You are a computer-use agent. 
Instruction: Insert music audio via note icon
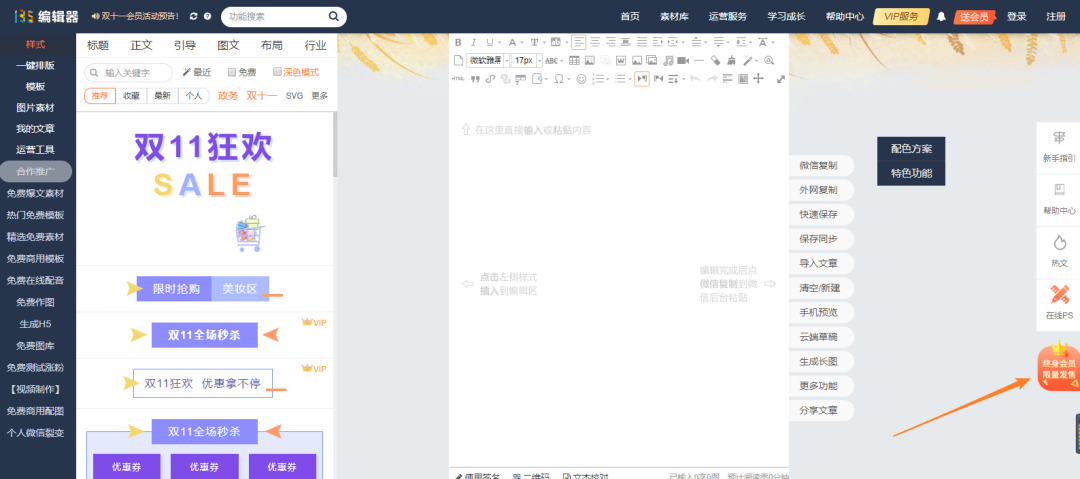666,60
